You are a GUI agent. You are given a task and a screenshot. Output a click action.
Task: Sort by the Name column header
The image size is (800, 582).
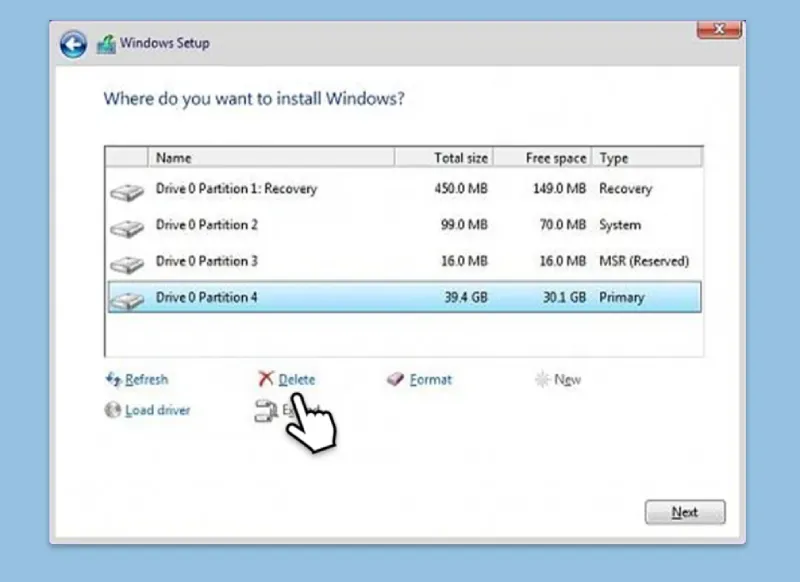(271, 158)
